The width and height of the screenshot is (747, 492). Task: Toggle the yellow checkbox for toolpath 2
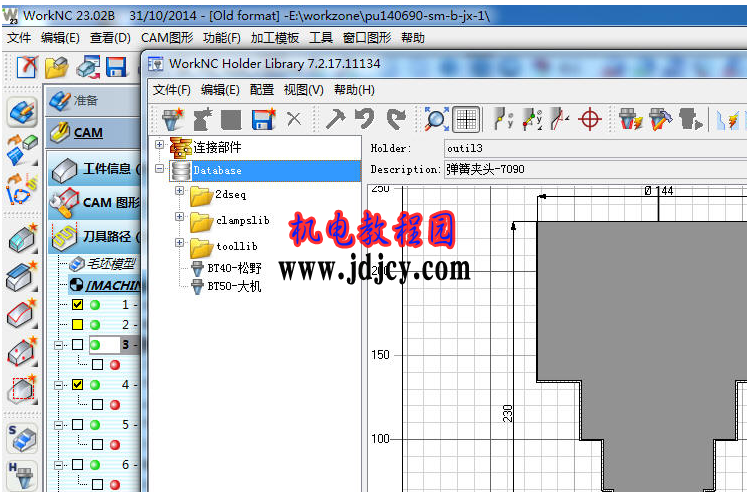tap(78, 324)
